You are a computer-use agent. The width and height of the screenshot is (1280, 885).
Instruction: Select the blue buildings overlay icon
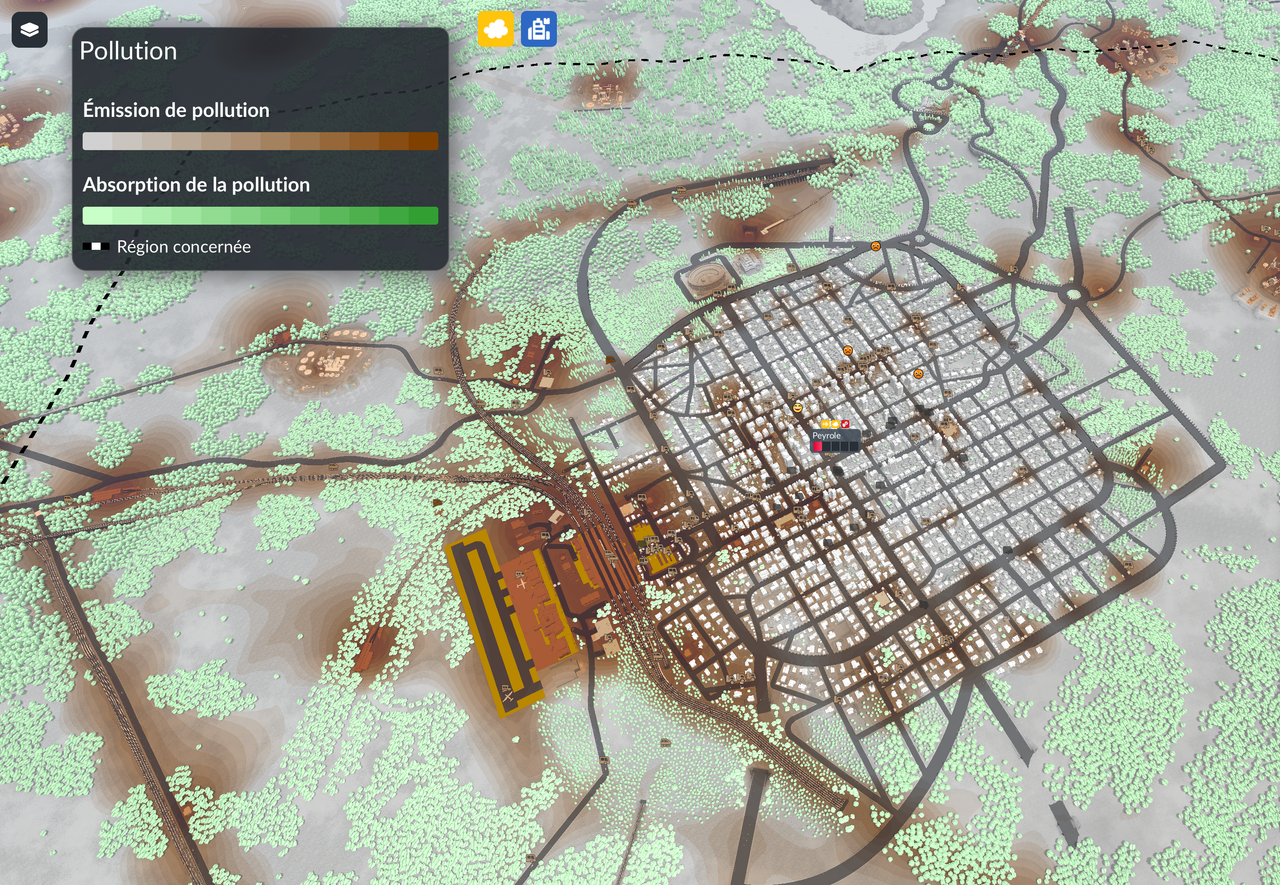539,29
